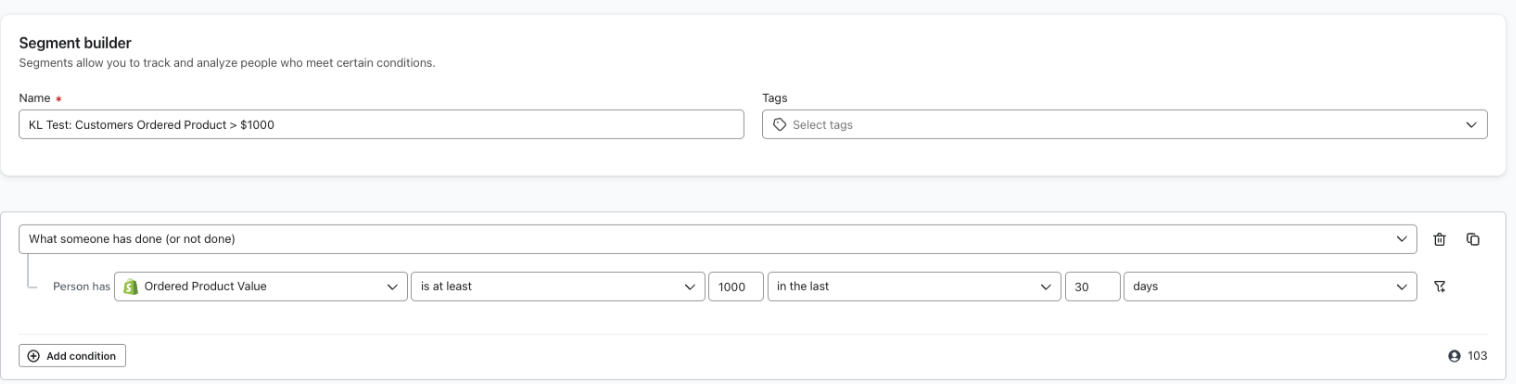The width and height of the screenshot is (1516, 384).
Task: Click the tag icon in Tags field
Action: [779, 125]
